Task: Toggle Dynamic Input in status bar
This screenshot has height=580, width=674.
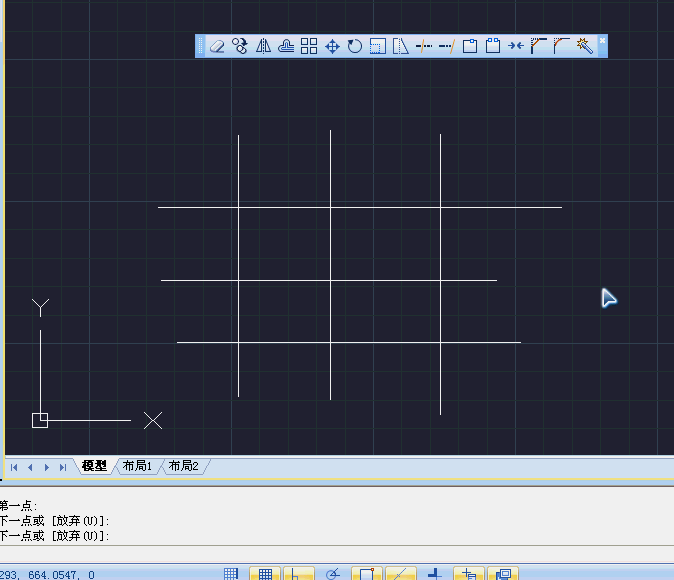Action: point(469,574)
